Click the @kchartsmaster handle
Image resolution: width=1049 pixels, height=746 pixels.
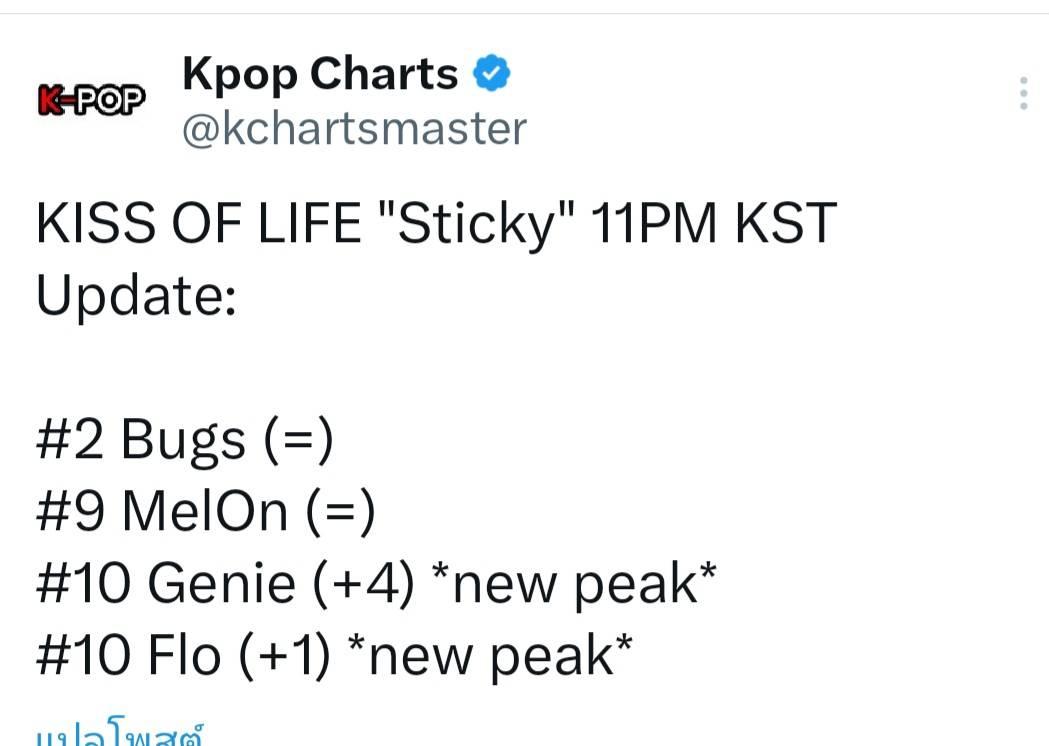pos(354,129)
